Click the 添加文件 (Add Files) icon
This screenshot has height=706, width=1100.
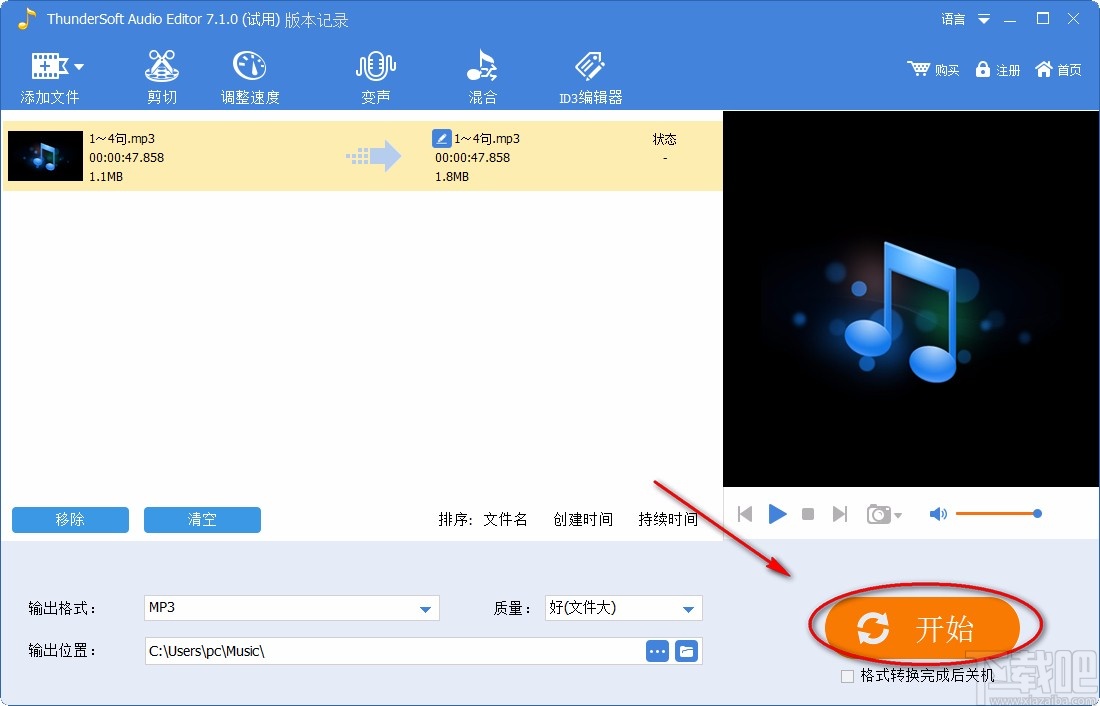click(48, 66)
